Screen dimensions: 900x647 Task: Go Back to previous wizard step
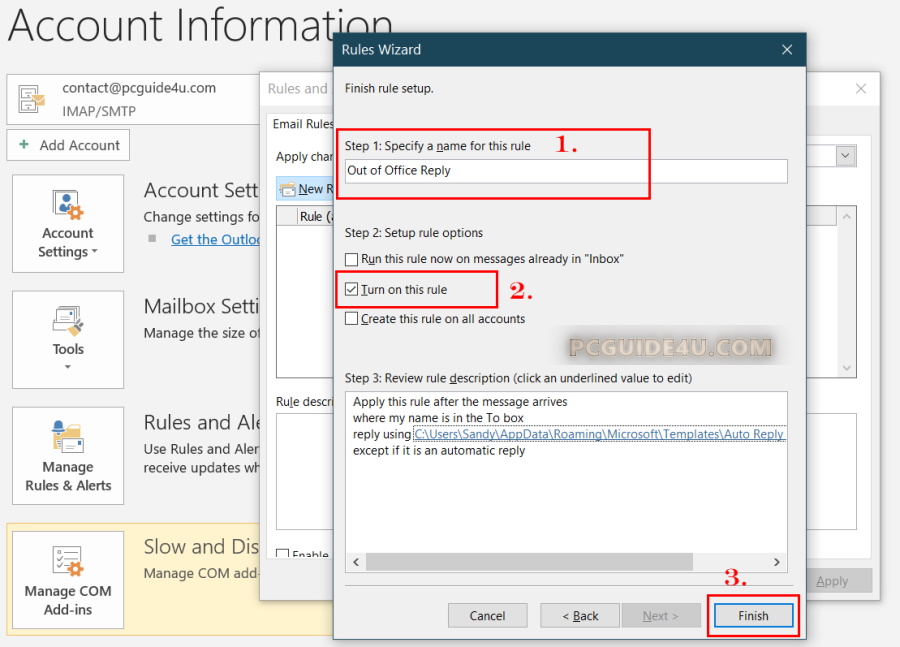[580, 616]
